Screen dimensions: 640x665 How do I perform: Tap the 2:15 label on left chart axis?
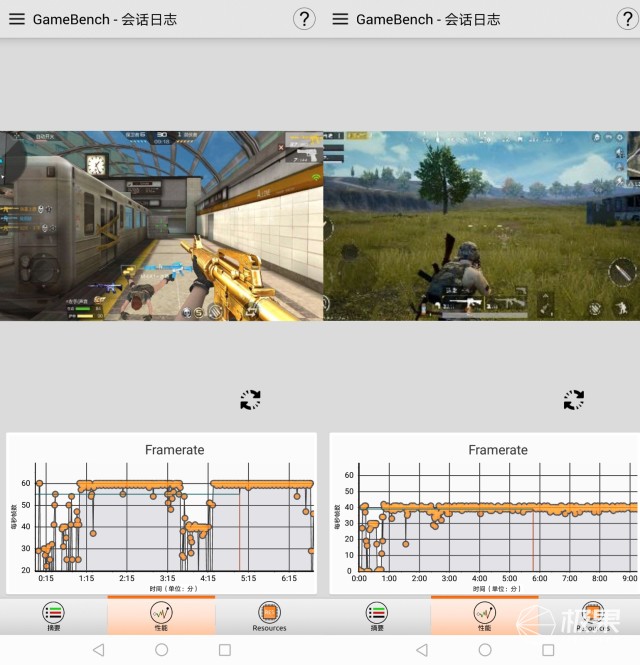pyautogui.click(x=127, y=578)
